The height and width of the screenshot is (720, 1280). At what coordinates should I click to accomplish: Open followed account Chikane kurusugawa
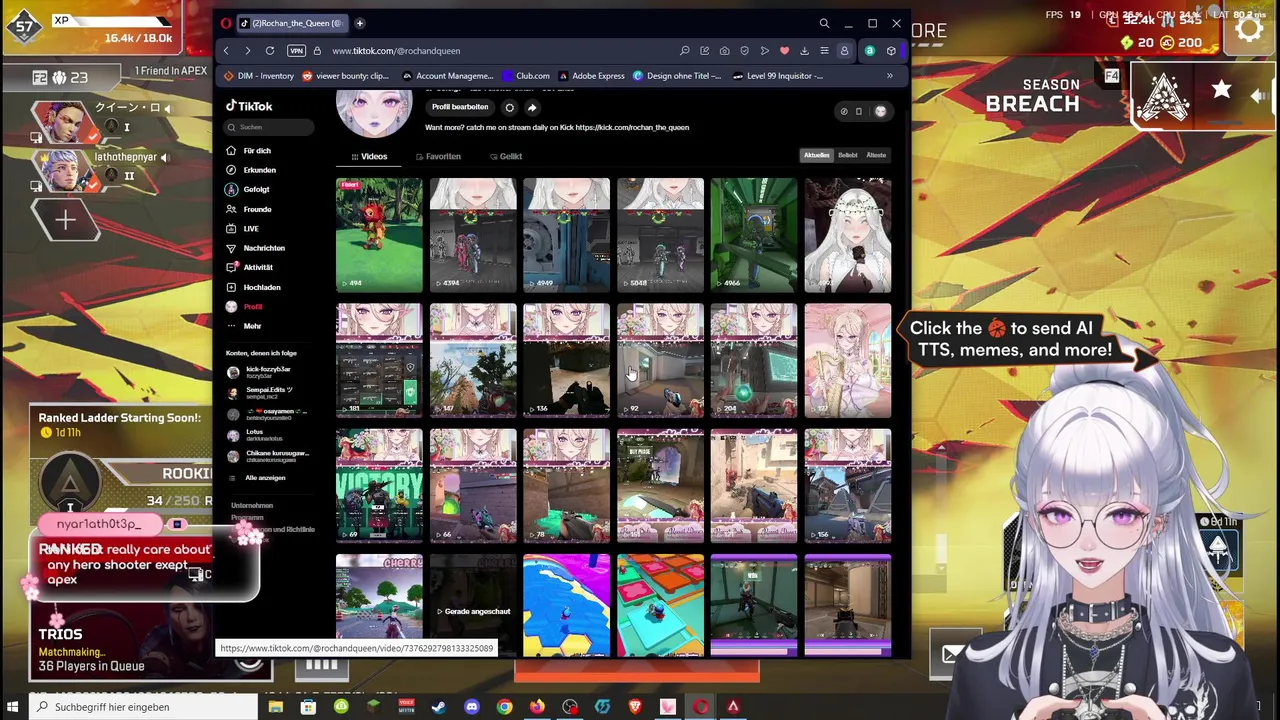(x=268, y=456)
